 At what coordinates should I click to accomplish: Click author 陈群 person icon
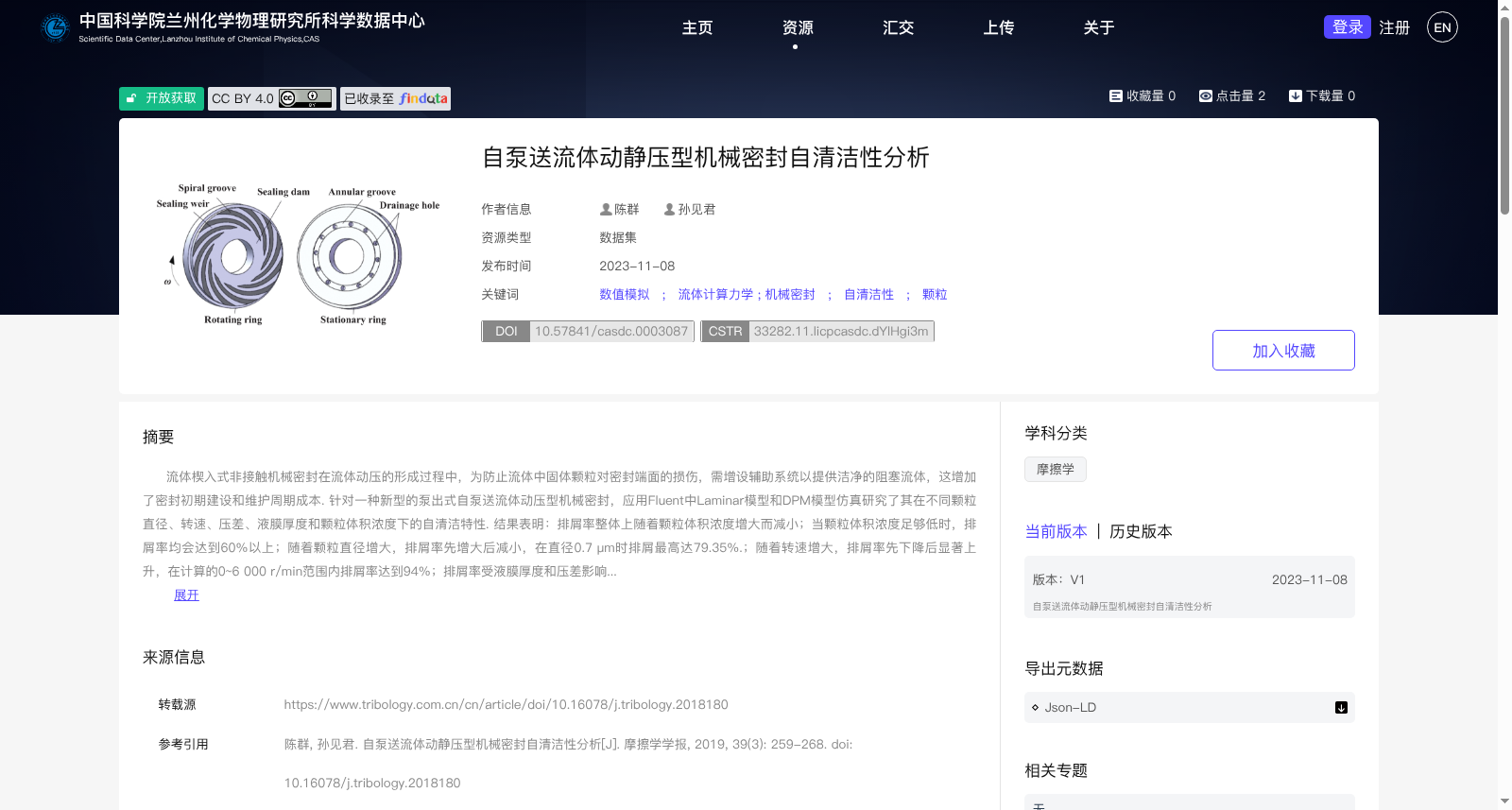click(606, 210)
